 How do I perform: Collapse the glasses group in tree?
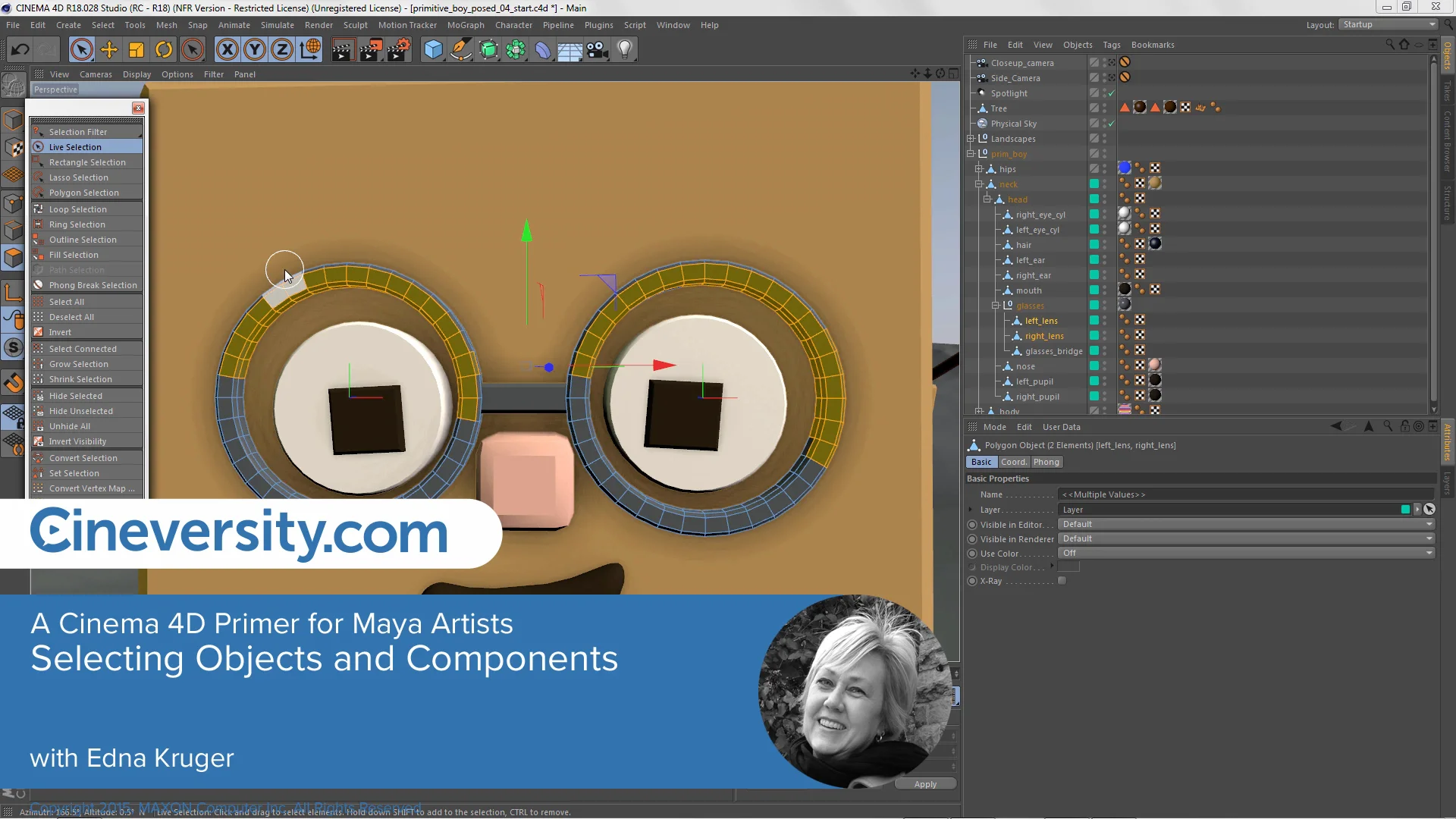(x=996, y=306)
